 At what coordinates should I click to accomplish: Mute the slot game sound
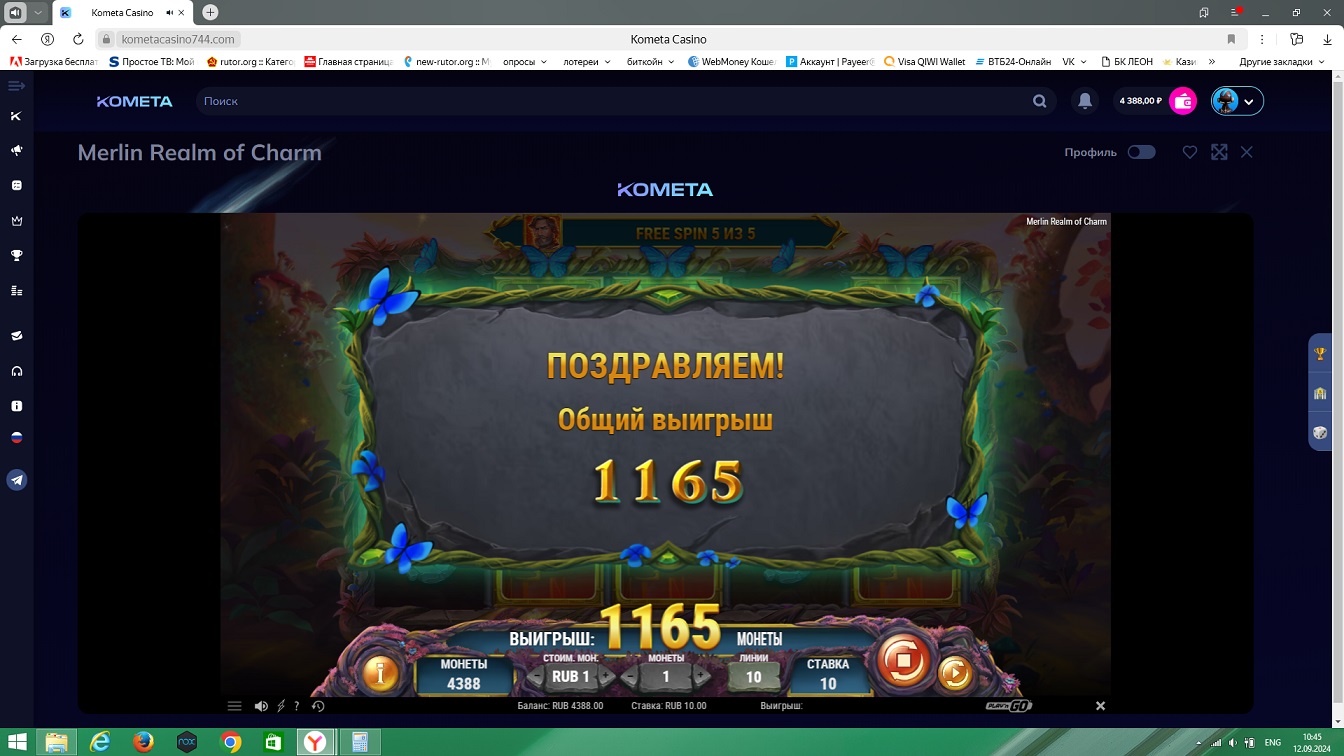click(x=261, y=706)
